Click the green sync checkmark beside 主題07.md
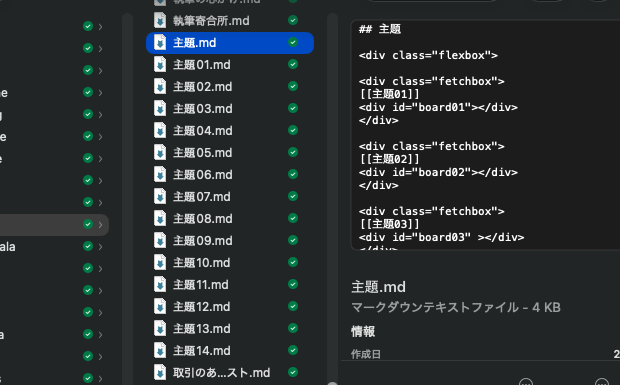This screenshot has width=620, height=385. click(293, 196)
